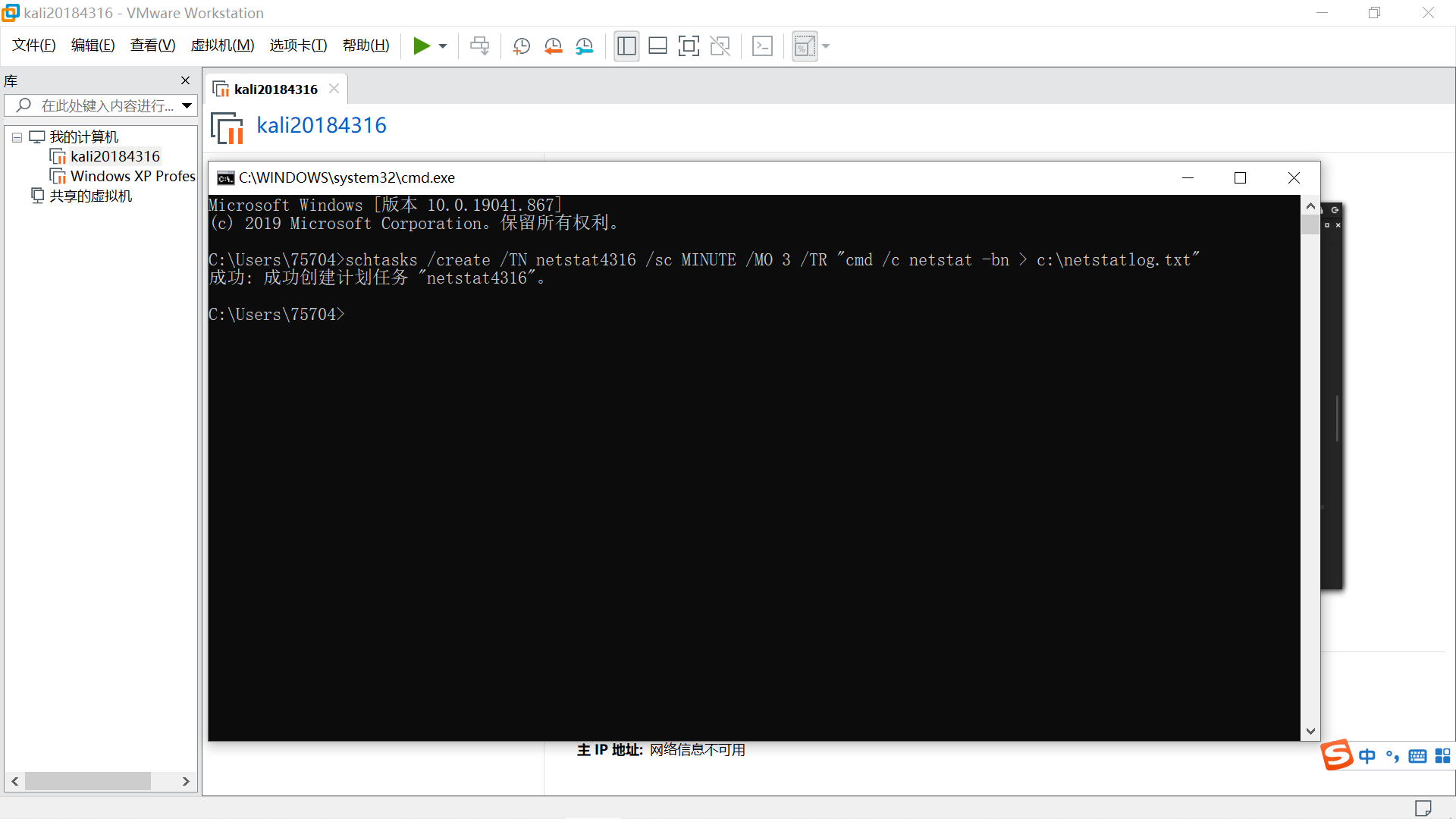Close the library panel

tap(185, 80)
